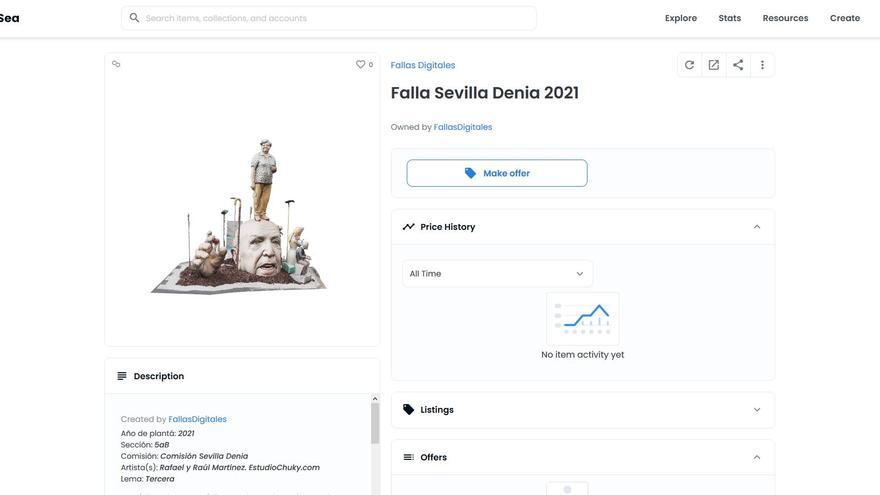
Task: Open the Explore menu
Action: pos(681,18)
